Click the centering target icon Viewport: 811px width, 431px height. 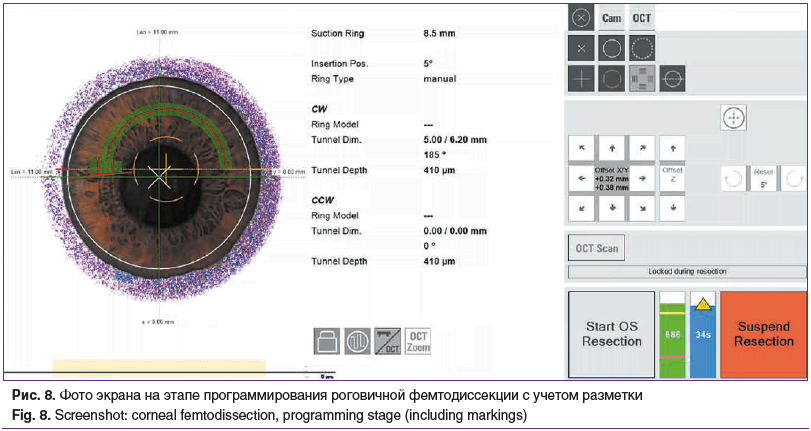click(735, 117)
